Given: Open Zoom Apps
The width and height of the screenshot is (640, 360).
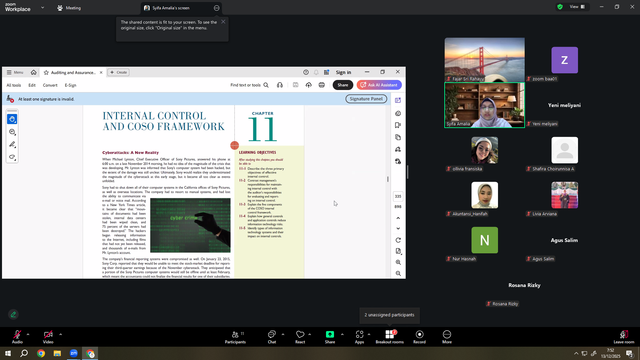Looking at the screenshot, I should click(359, 337).
